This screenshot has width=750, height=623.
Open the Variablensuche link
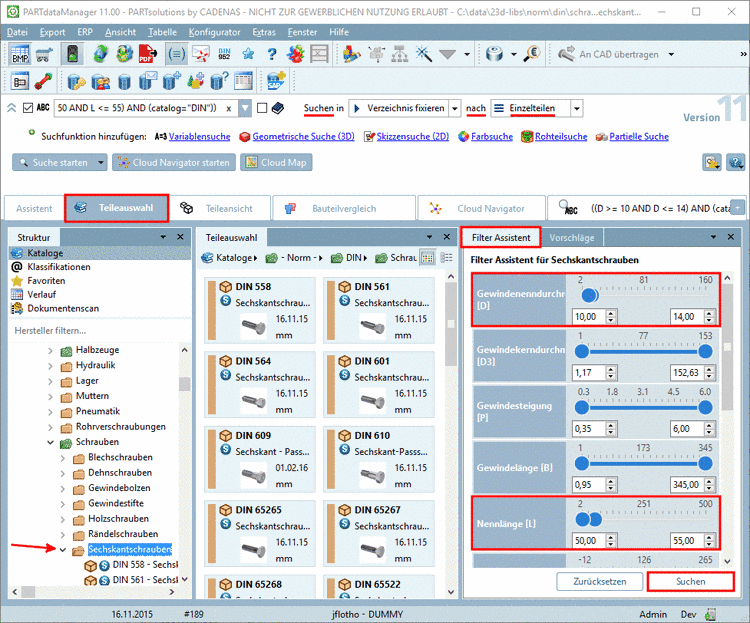(x=199, y=136)
